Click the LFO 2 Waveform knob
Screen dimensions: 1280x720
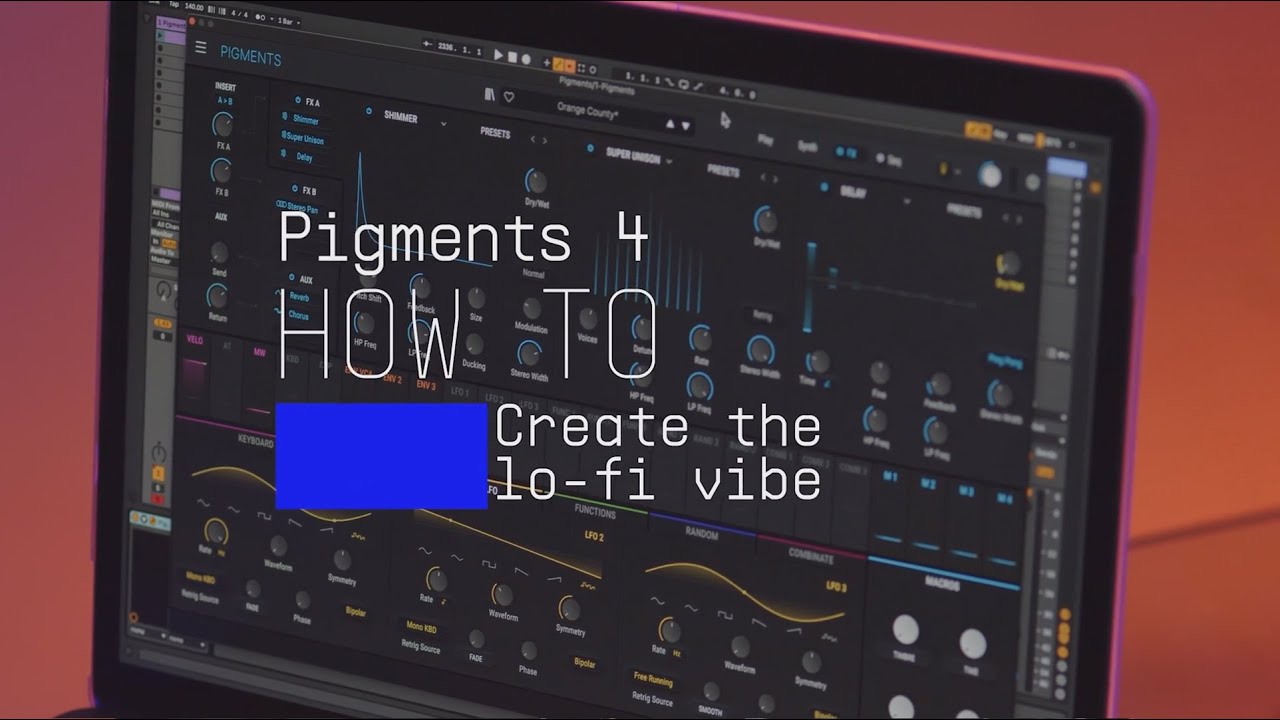coord(503,594)
